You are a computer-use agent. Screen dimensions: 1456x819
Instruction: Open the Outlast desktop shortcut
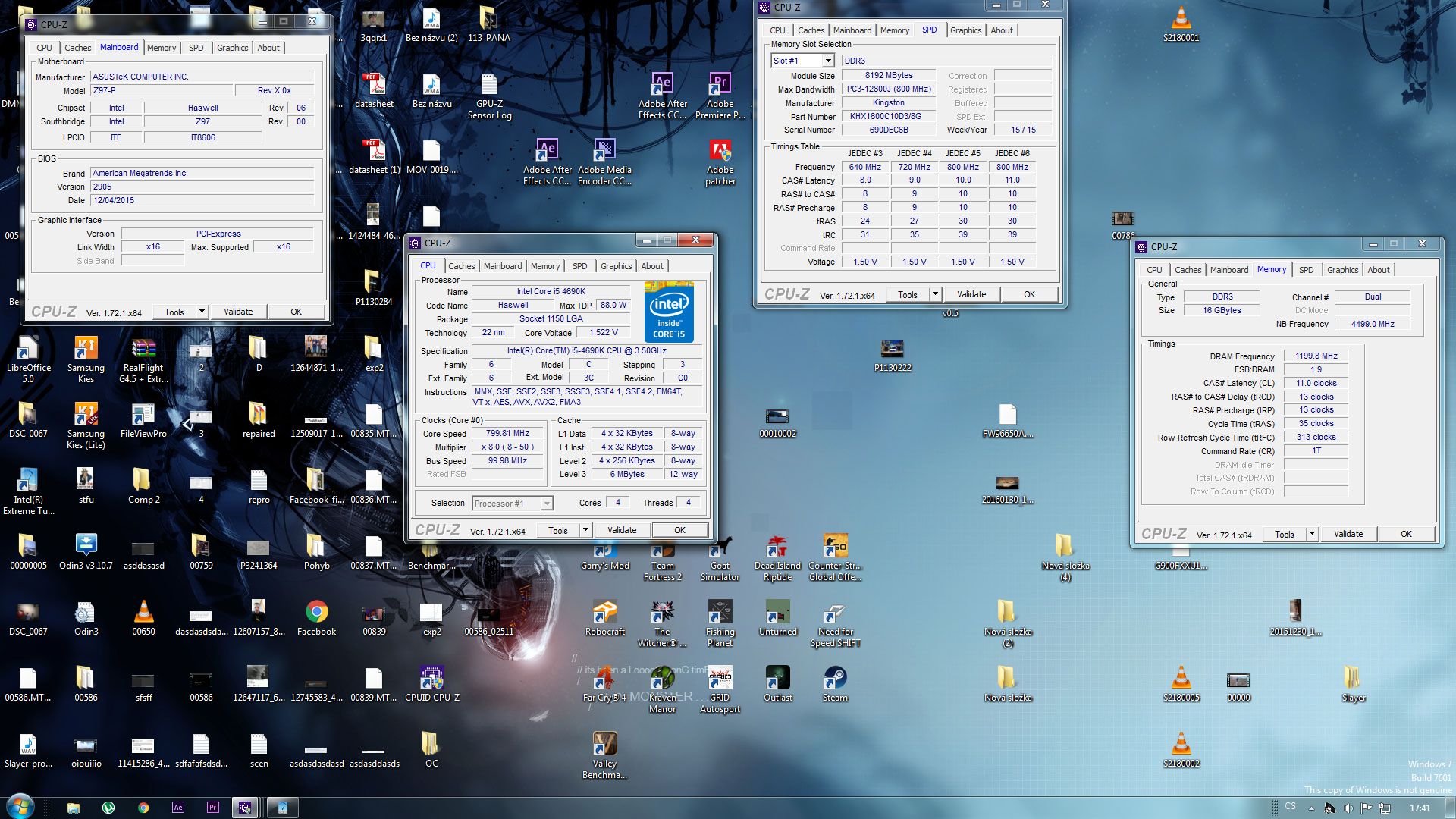coord(777,683)
